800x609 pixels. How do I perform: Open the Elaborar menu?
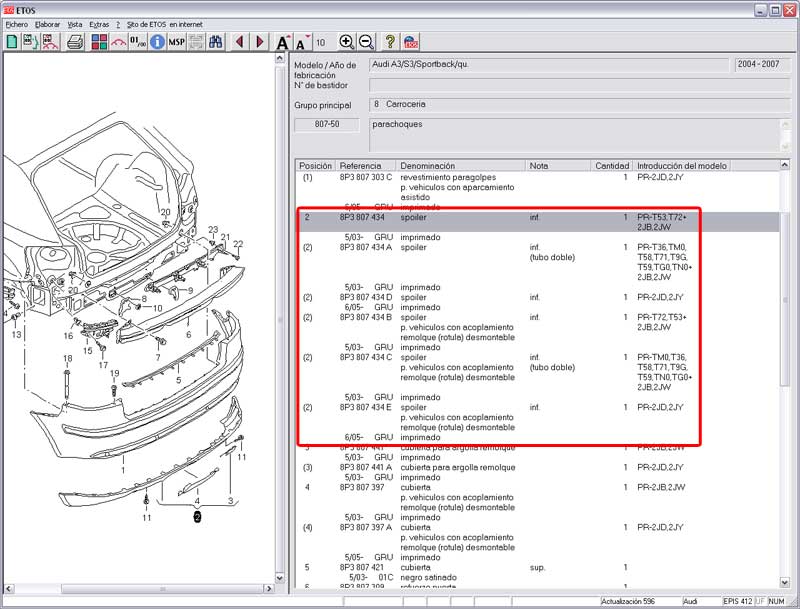pos(47,24)
